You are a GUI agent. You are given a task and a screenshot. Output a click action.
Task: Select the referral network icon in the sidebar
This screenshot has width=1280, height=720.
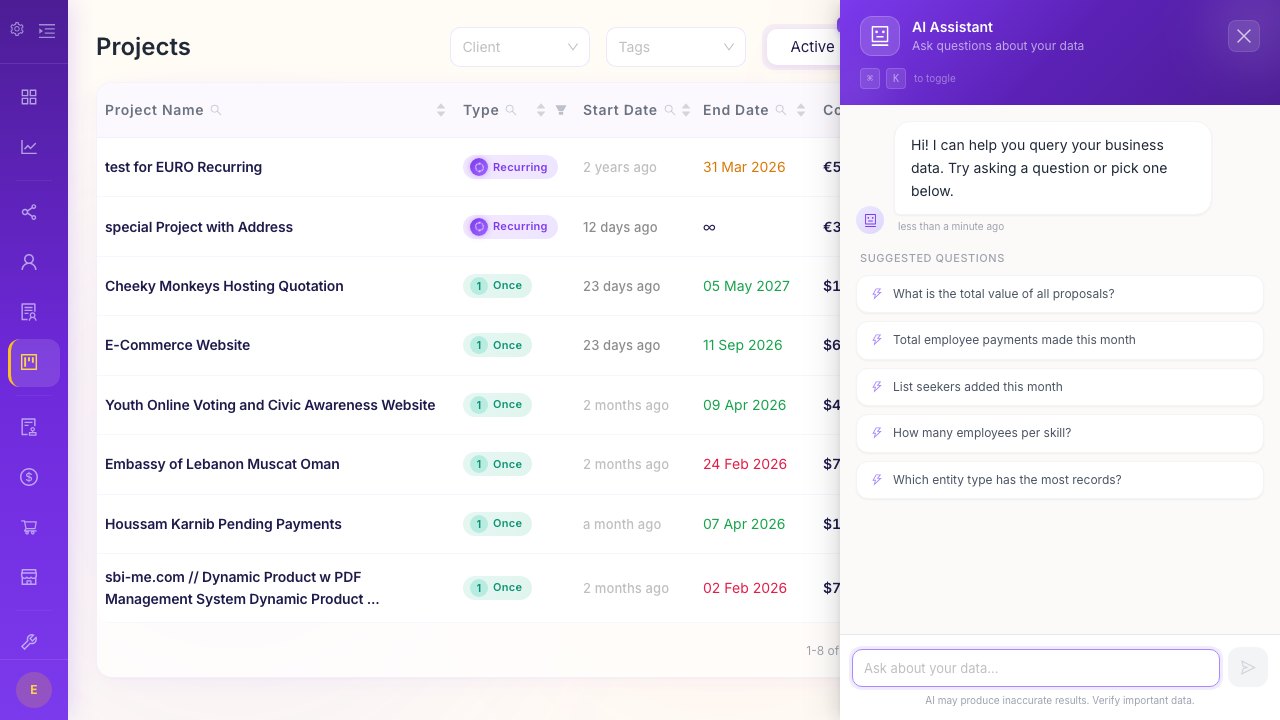coord(29,212)
